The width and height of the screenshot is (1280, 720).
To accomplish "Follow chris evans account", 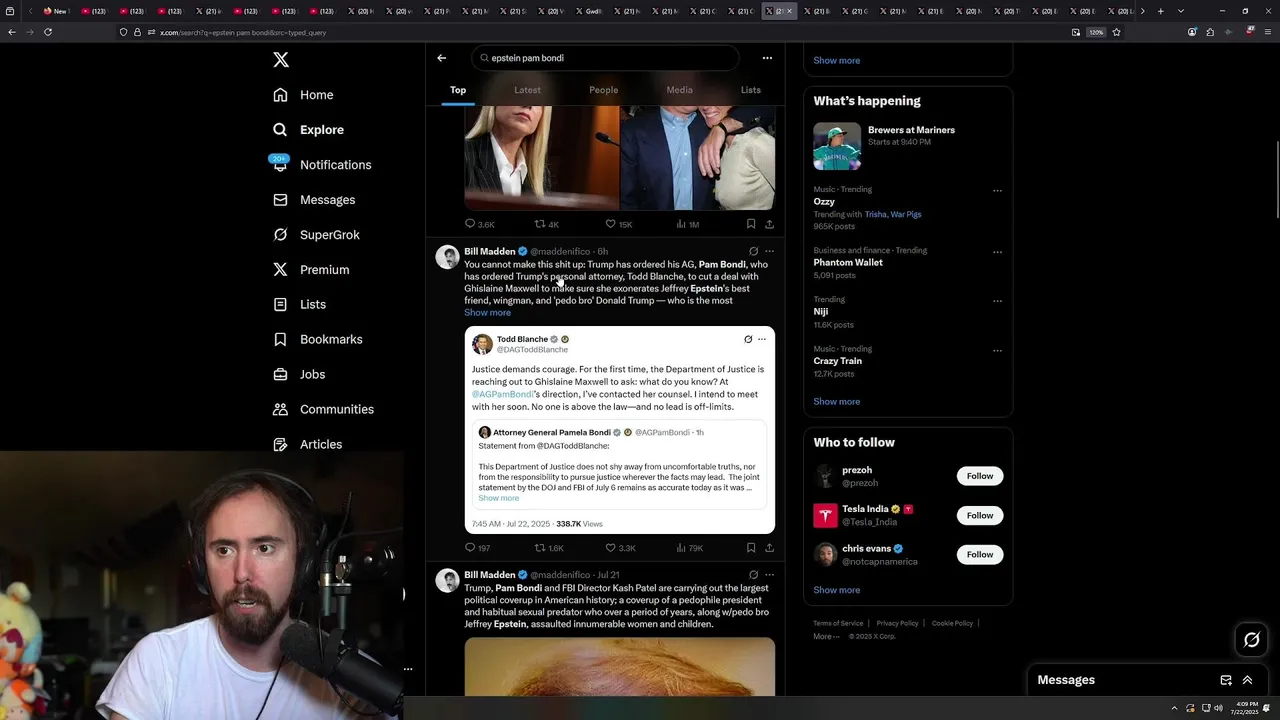I will (980, 554).
